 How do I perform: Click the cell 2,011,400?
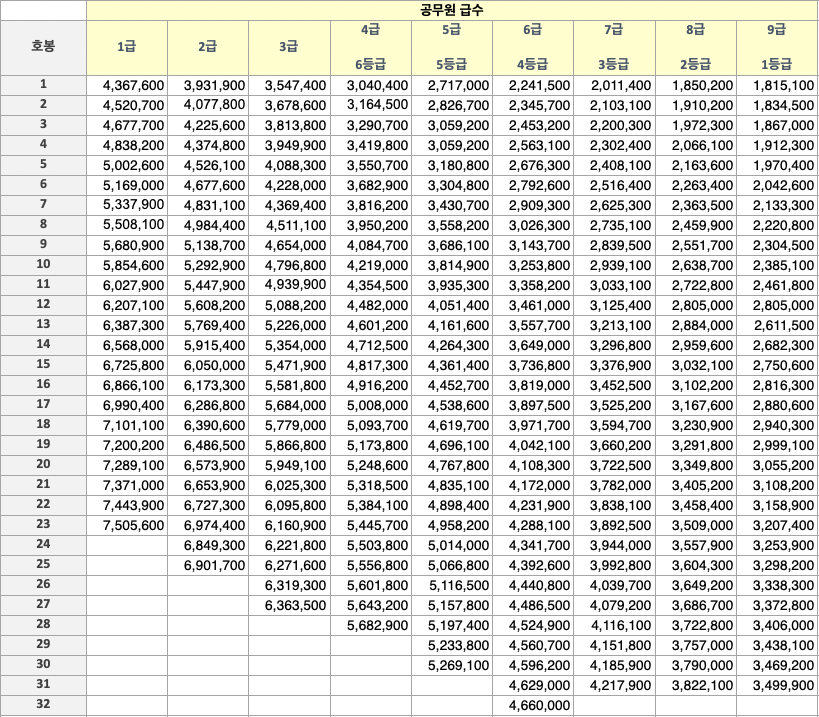[614, 86]
